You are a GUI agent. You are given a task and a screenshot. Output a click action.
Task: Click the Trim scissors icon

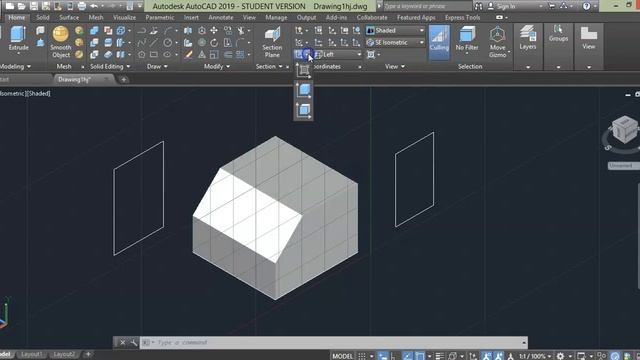click(241, 31)
